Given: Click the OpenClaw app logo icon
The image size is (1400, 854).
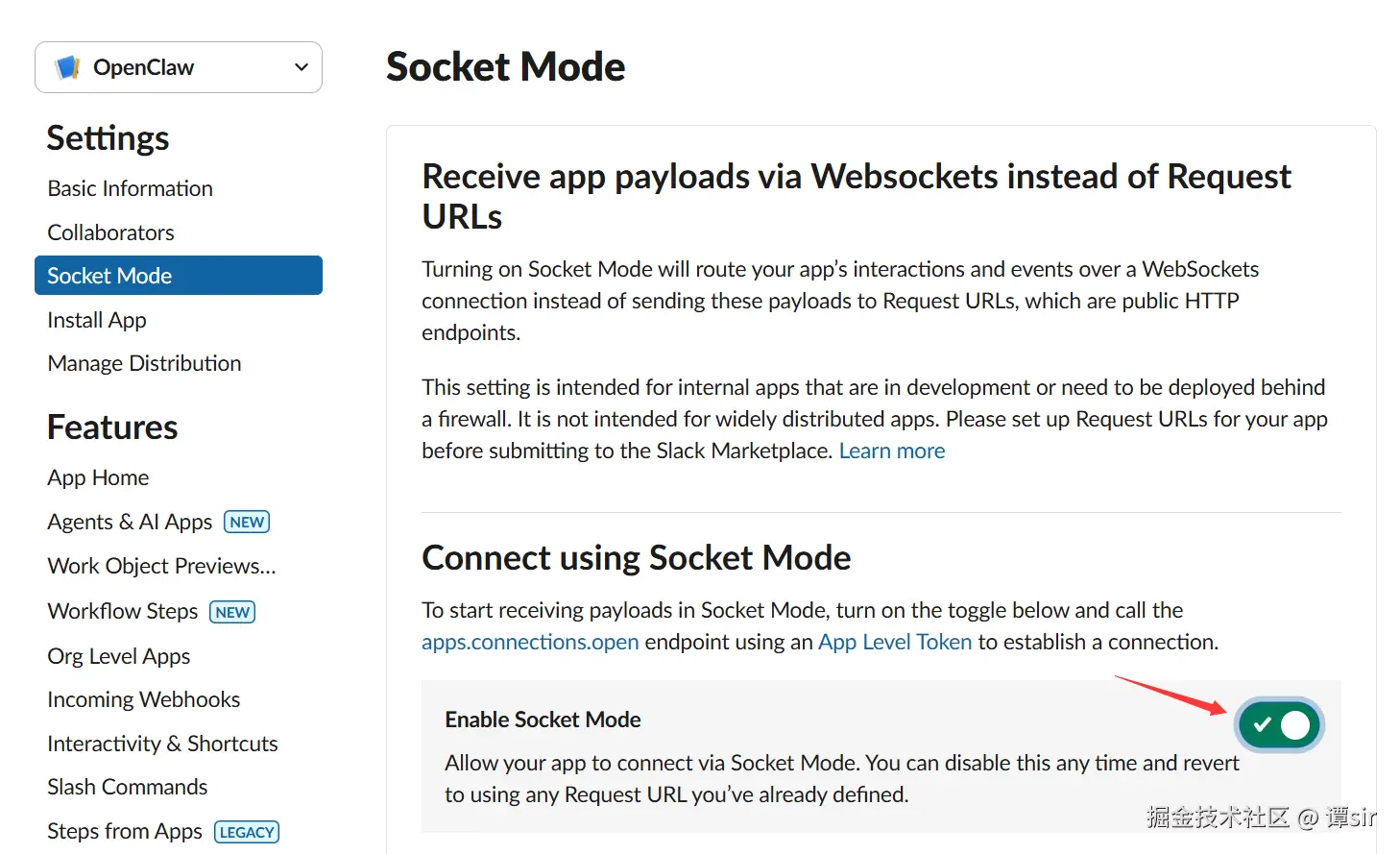Looking at the screenshot, I should click(x=67, y=67).
